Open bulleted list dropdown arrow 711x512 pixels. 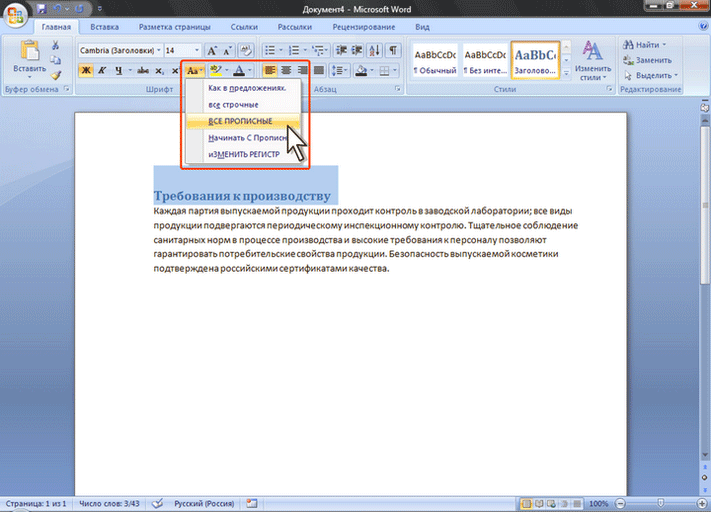281,50
